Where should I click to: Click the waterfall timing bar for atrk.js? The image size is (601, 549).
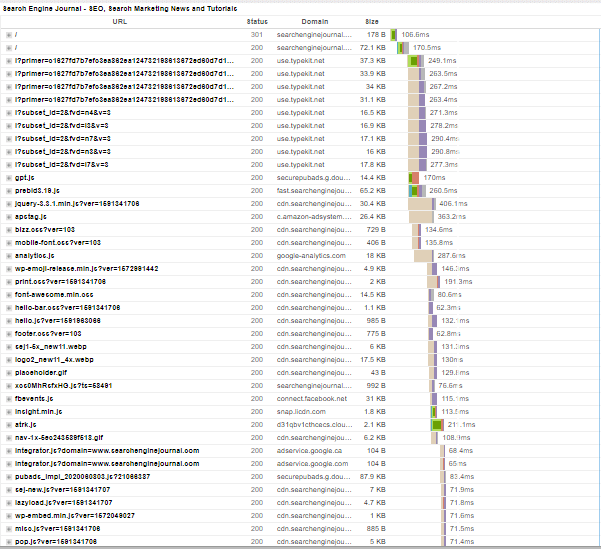[437, 425]
